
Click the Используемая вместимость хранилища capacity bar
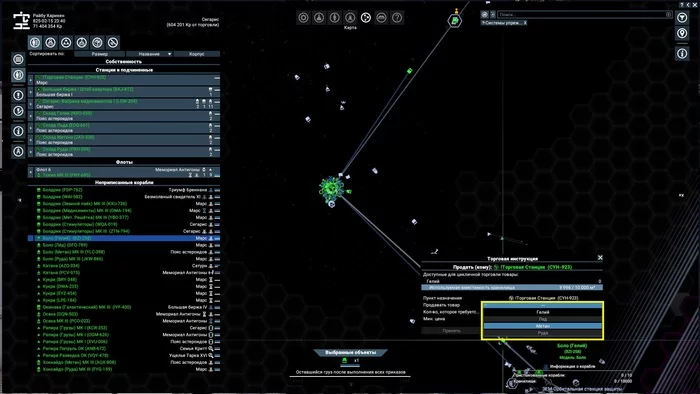(x=512, y=287)
